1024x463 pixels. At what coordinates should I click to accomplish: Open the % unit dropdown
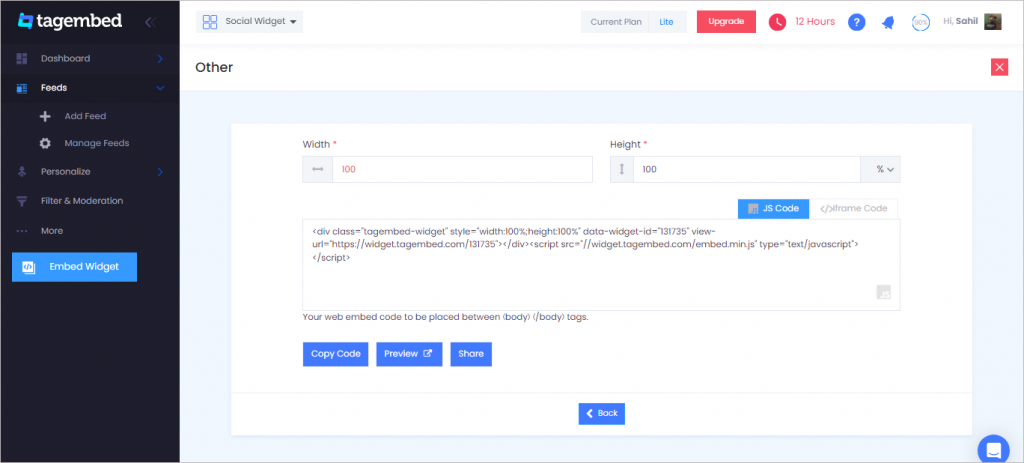(880, 169)
